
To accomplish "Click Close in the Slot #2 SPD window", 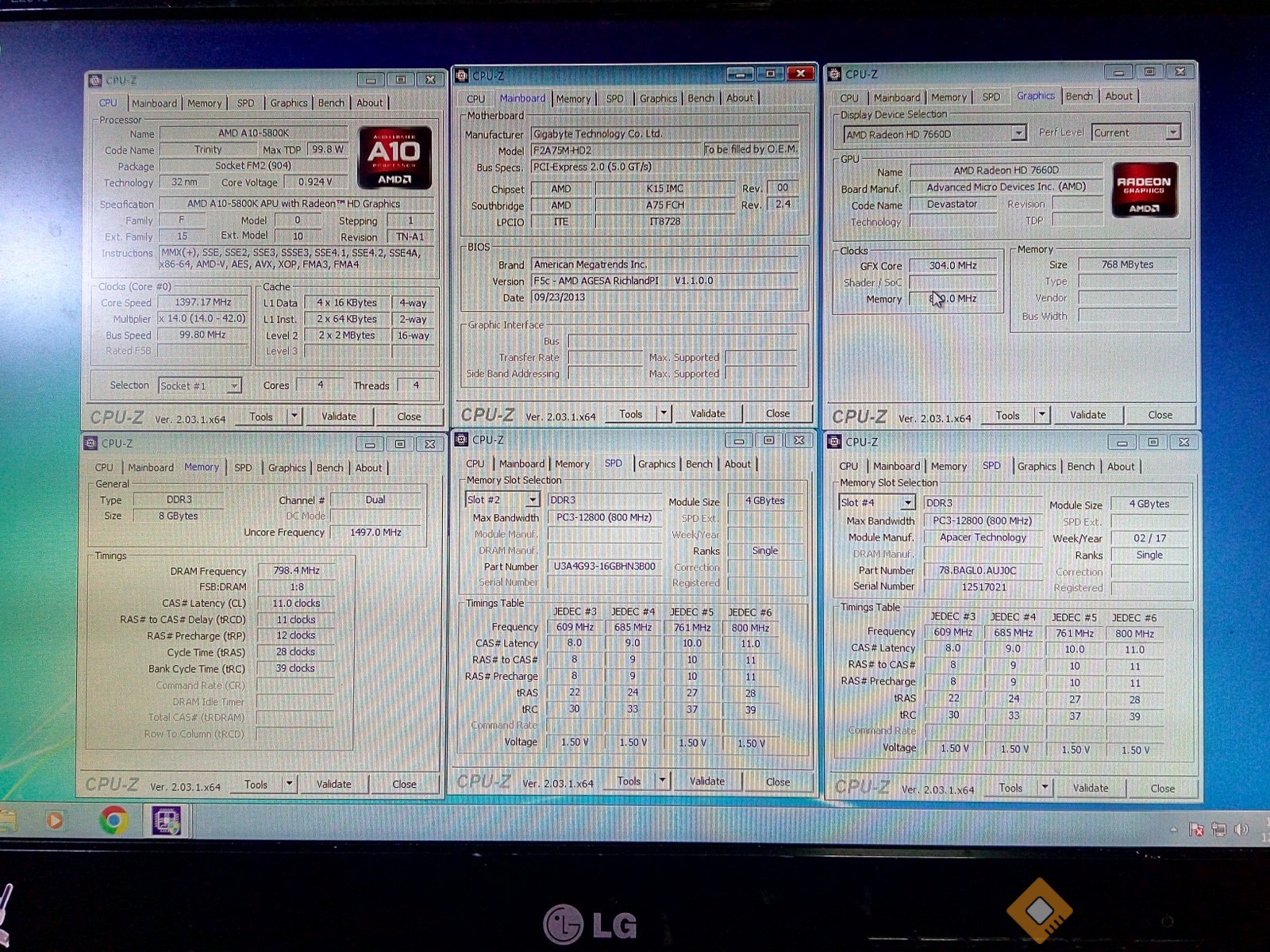I will pyautogui.click(x=778, y=781).
